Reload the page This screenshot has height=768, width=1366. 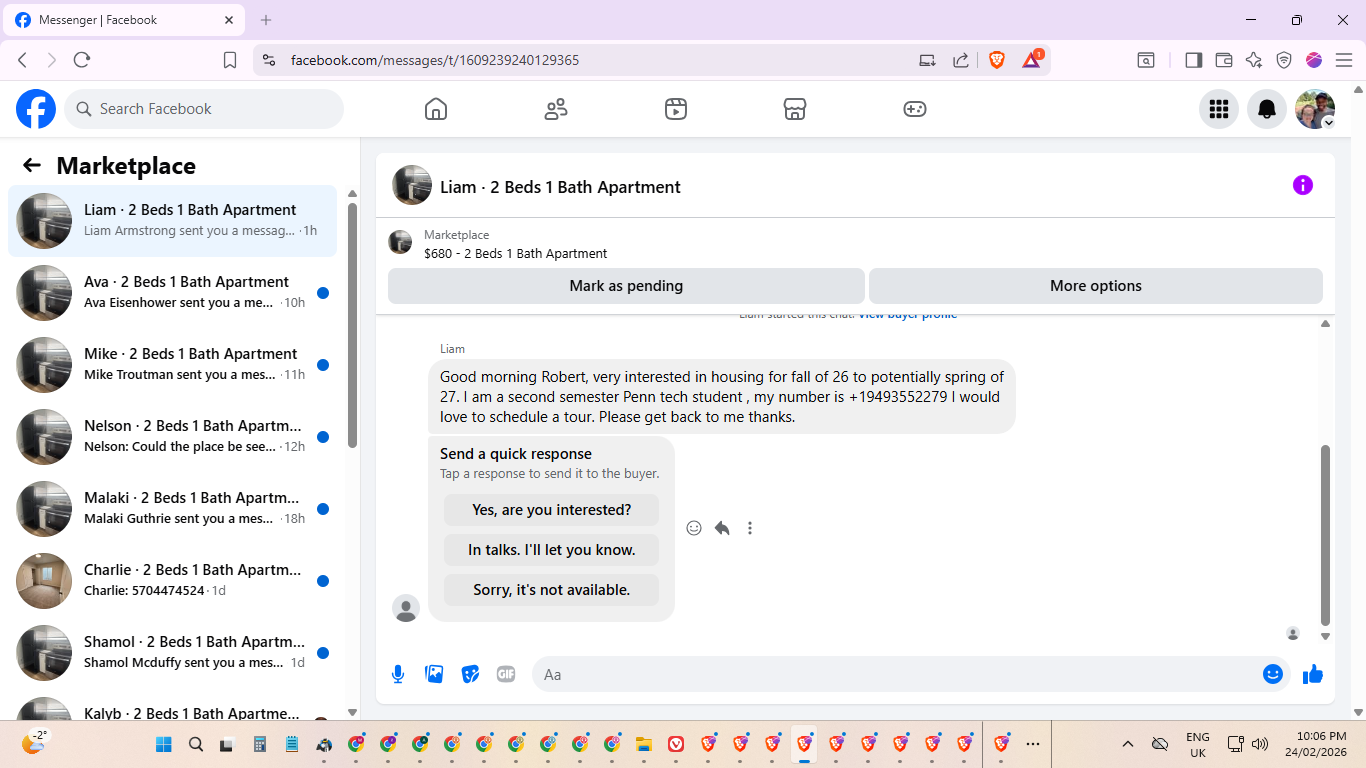tap(82, 60)
